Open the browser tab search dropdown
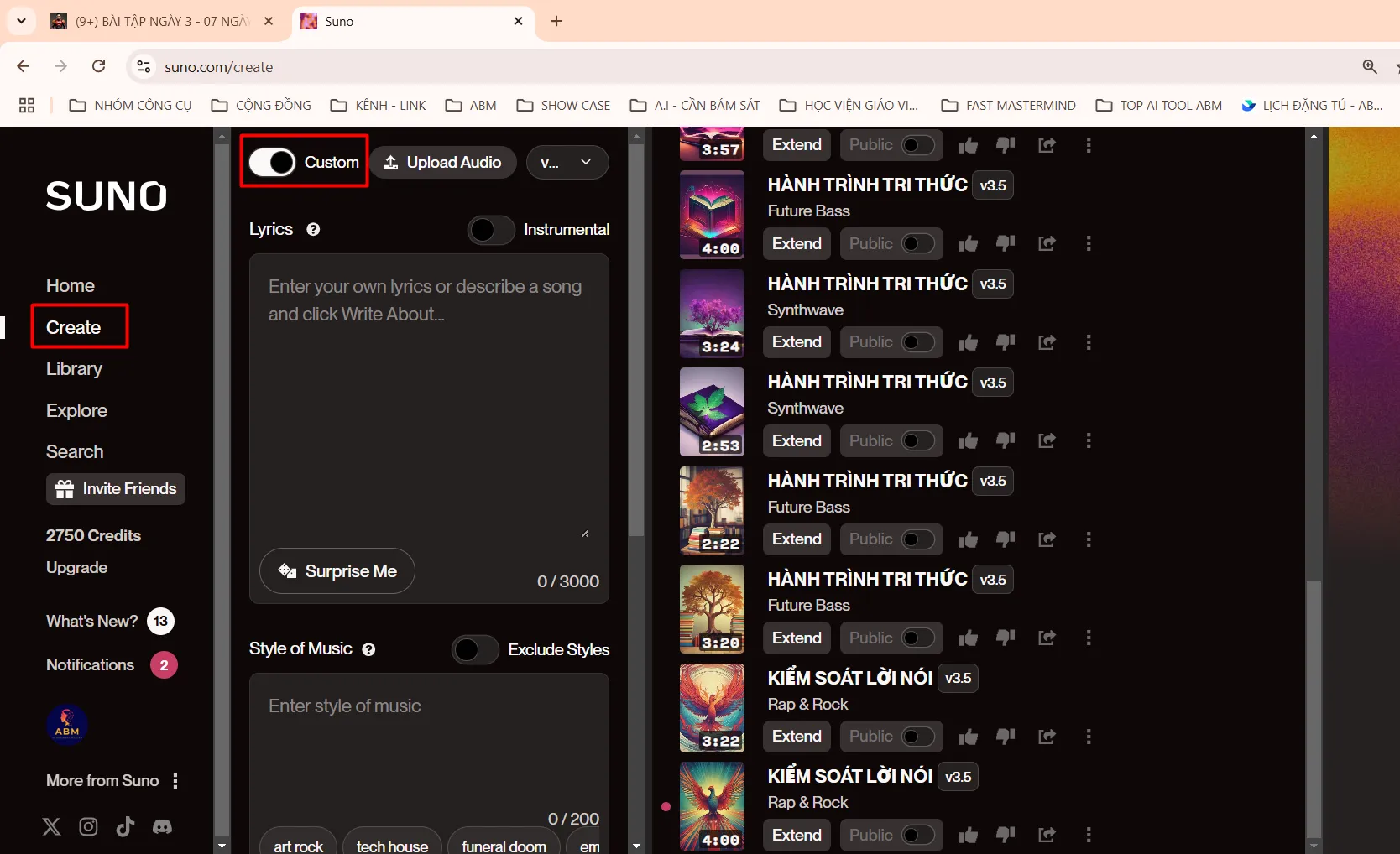This screenshot has height=854, width=1400. click(21, 21)
